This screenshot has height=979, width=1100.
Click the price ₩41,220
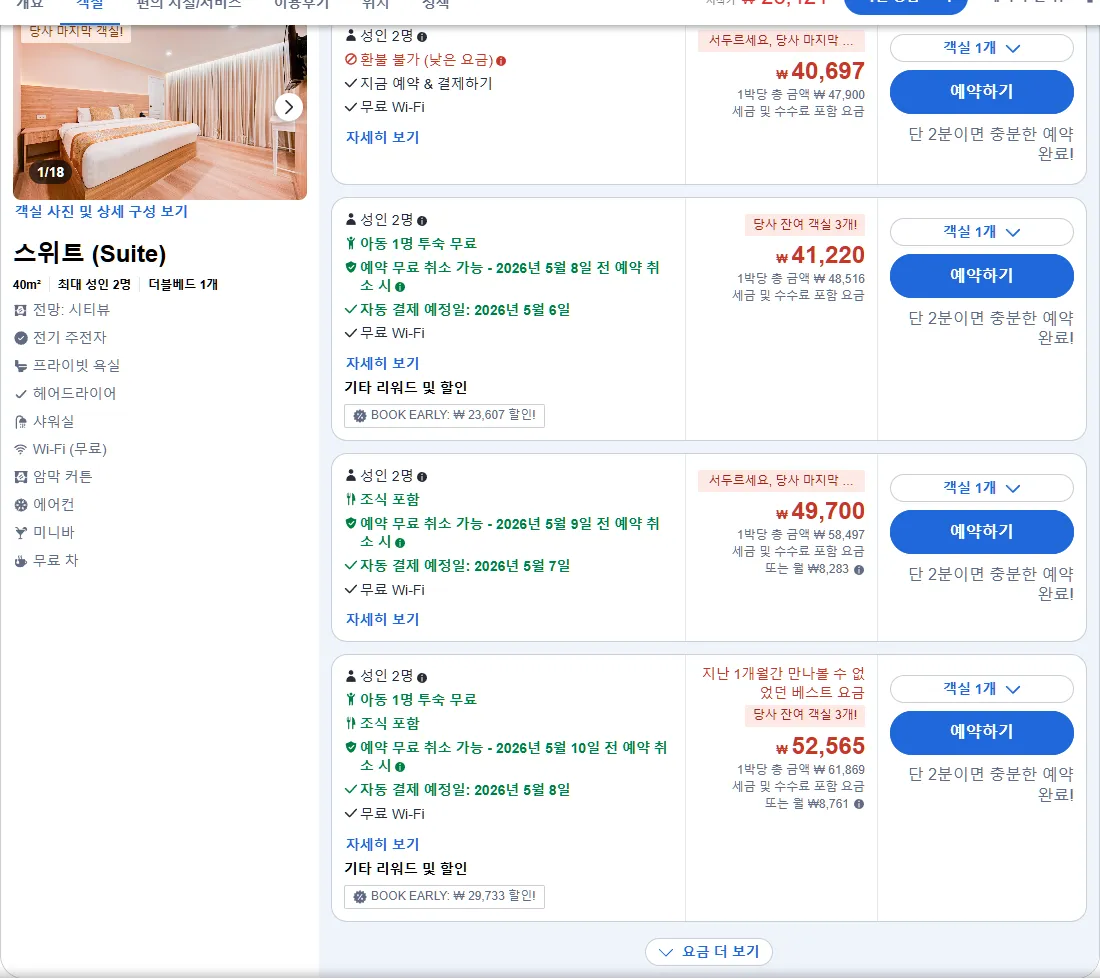pyautogui.click(x=820, y=255)
